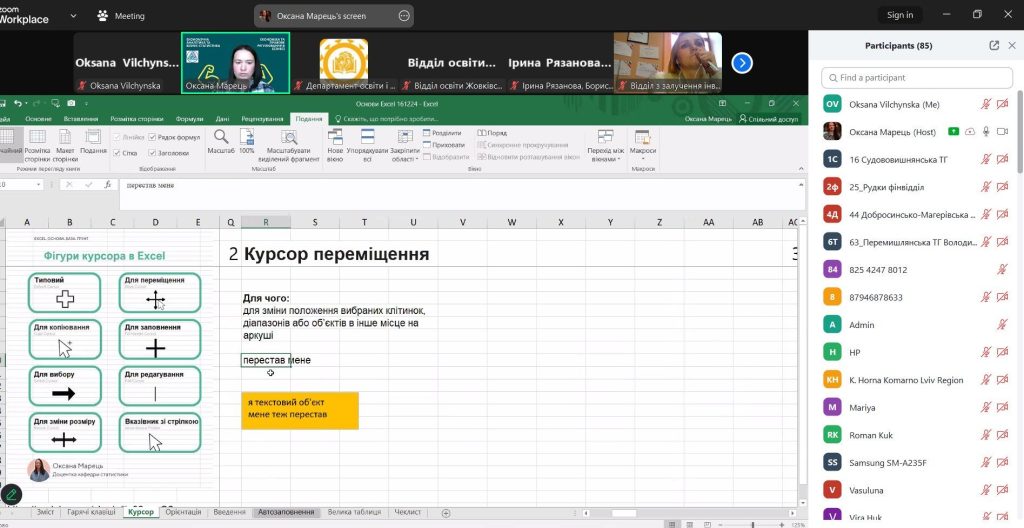The width and height of the screenshot is (1024, 528).
Task: Open the Формули ribbon tab
Action: coord(189,118)
